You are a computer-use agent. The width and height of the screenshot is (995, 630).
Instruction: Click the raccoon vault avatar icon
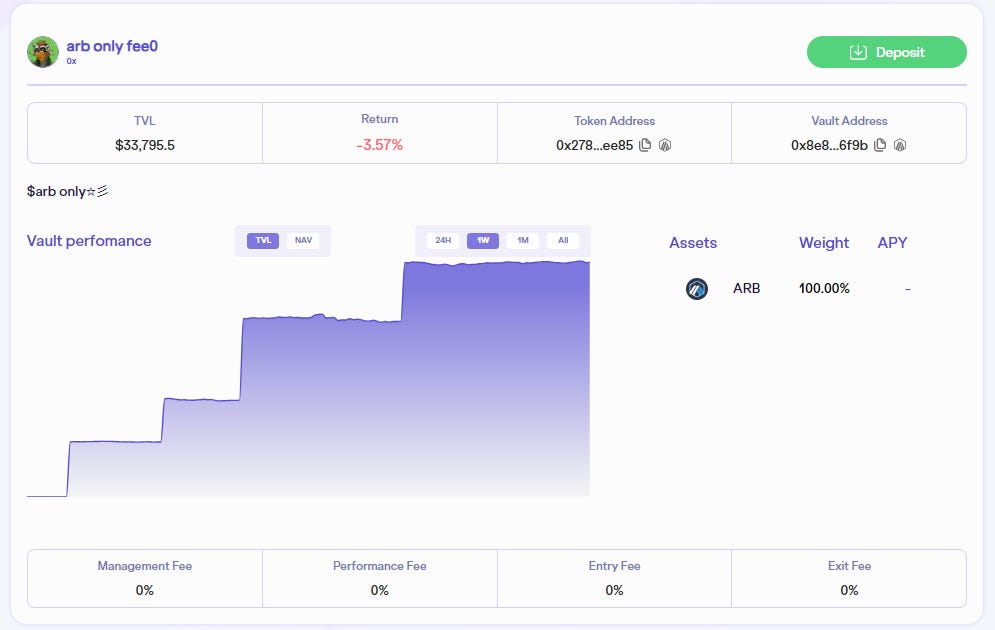[43, 52]
